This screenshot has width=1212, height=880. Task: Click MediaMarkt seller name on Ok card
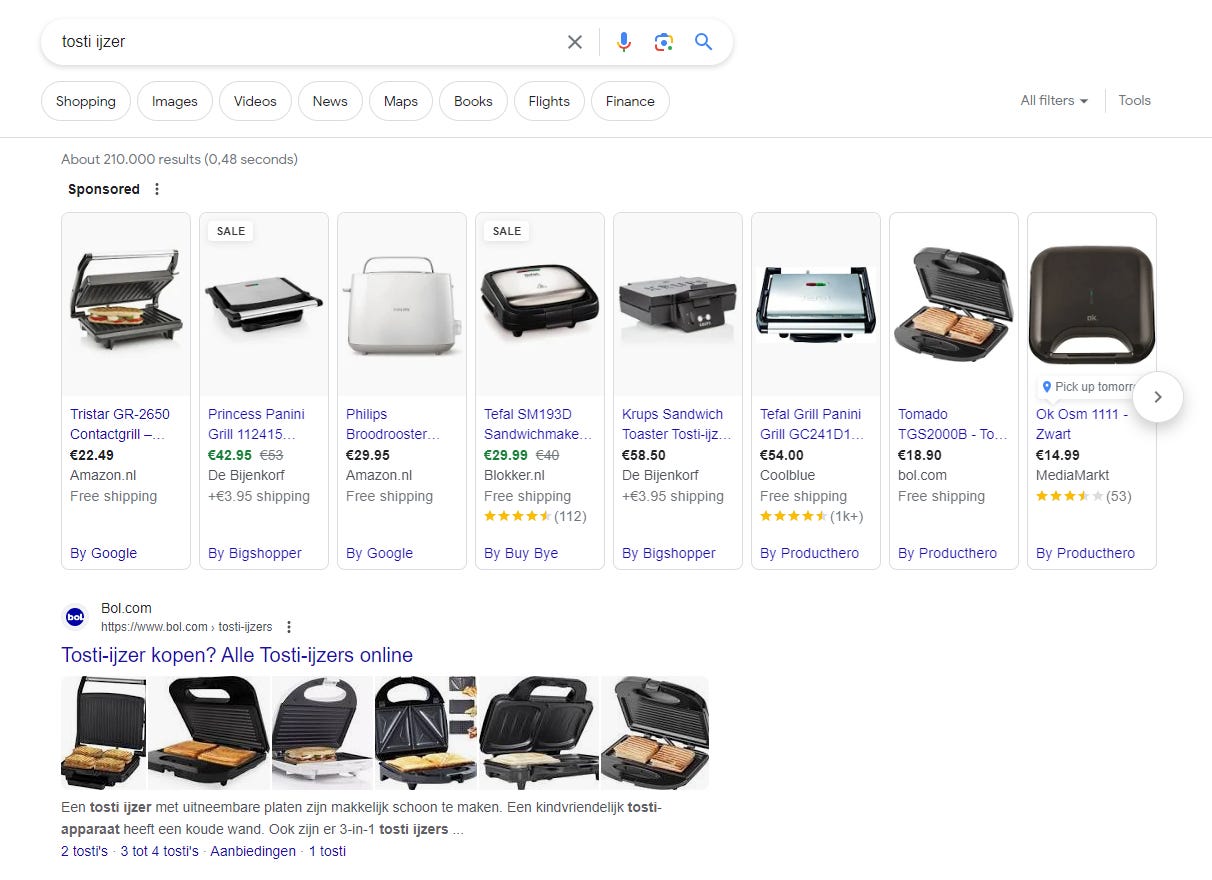[1073, 476]
